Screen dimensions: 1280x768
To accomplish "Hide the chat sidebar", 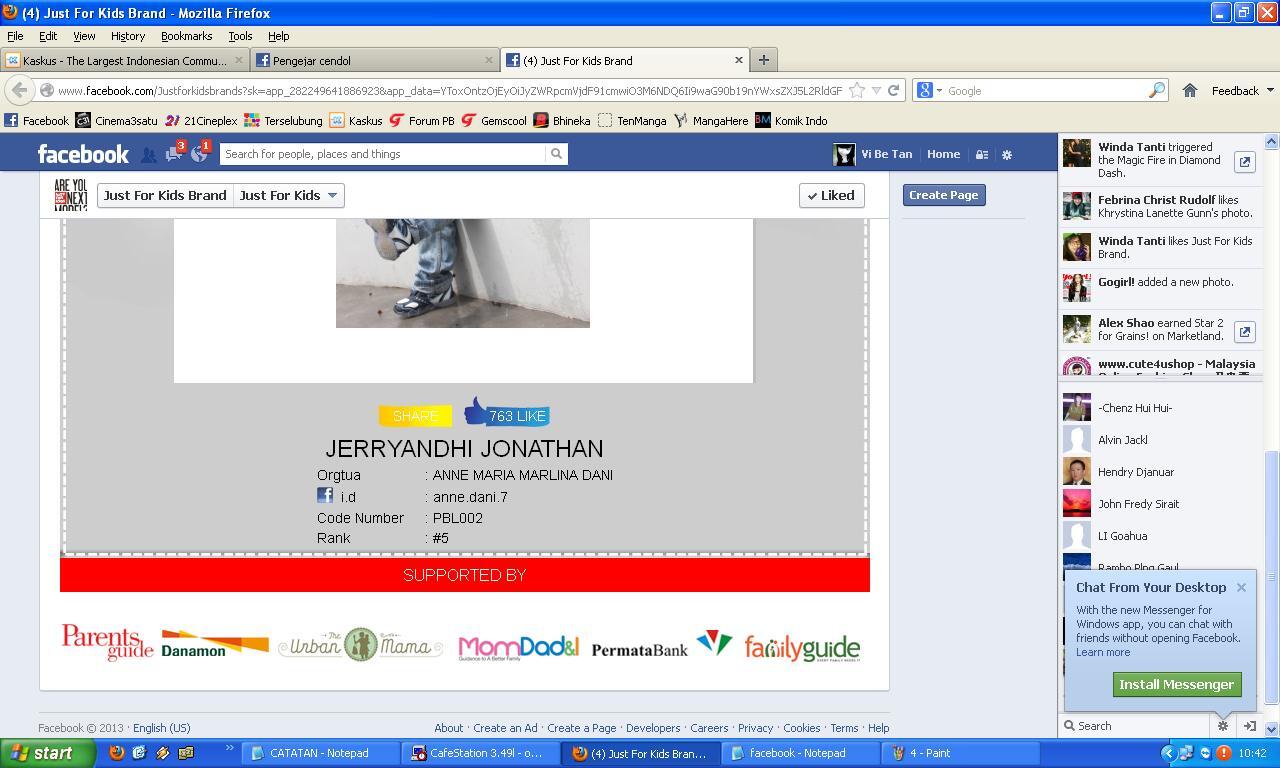I will pos(1249,726).
